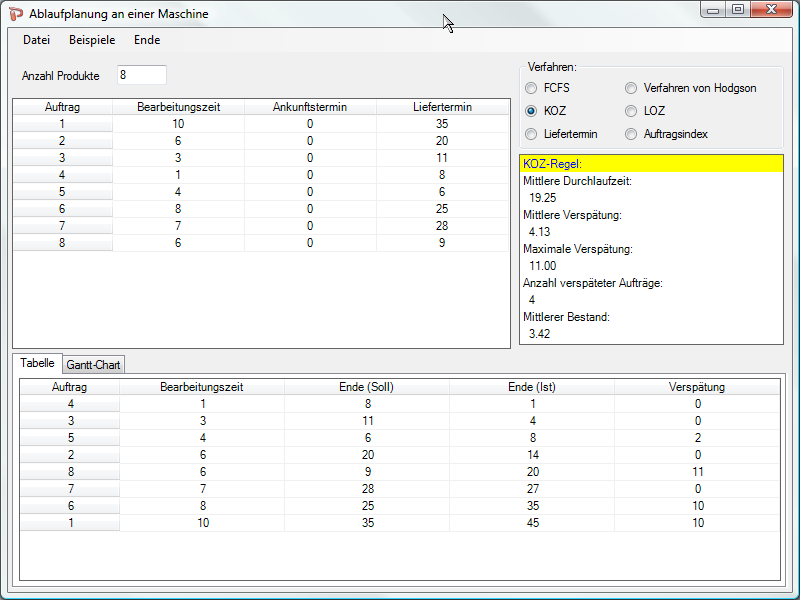Select the Tabelle tab
The width and height of the screenshot is (800, 600).
click(x=37, y=364)
